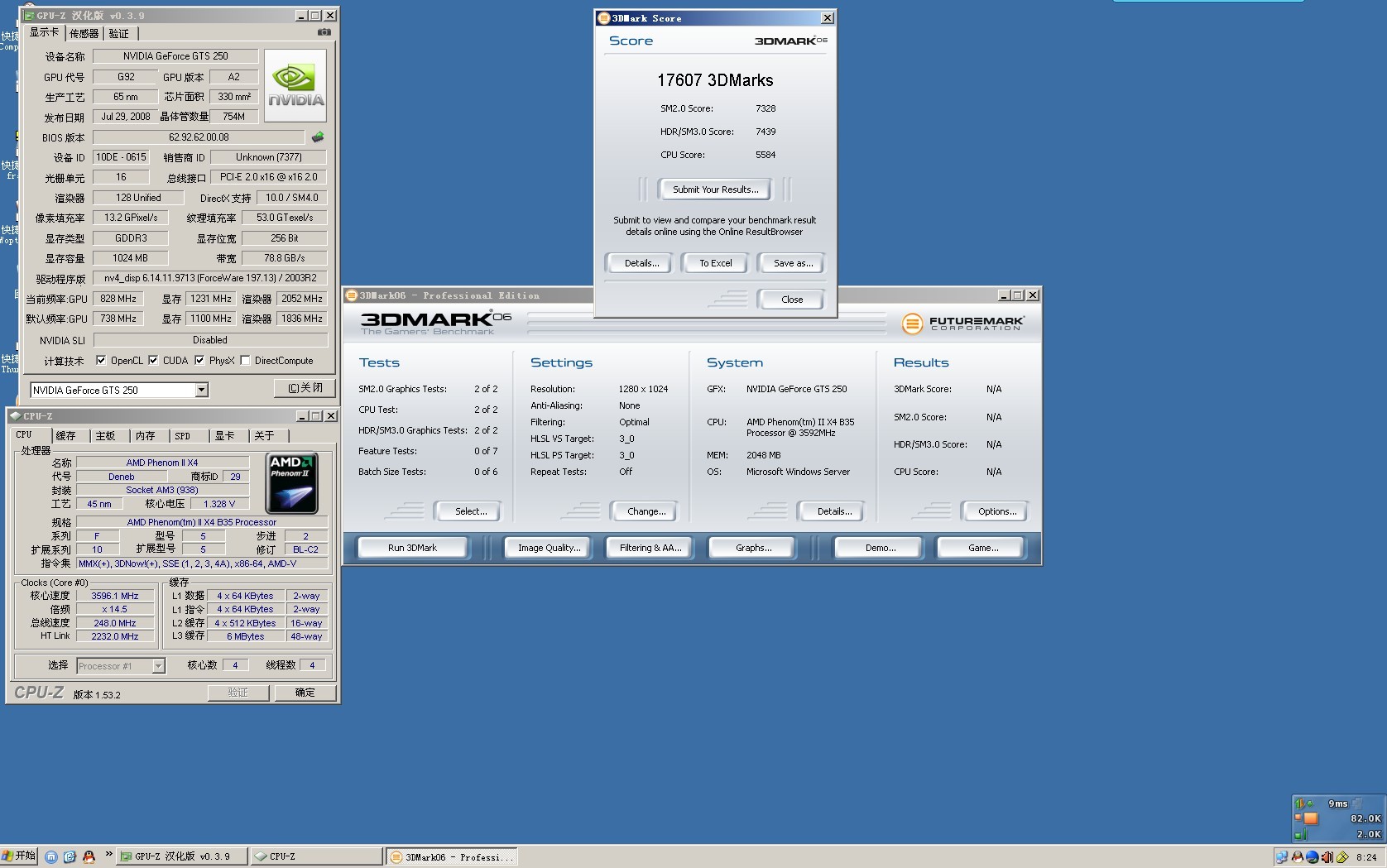The image size is (1387, 868).
Task: Toggle the DirectCompute checkbox in GPU-Z
Action: [x=245, y=361]
